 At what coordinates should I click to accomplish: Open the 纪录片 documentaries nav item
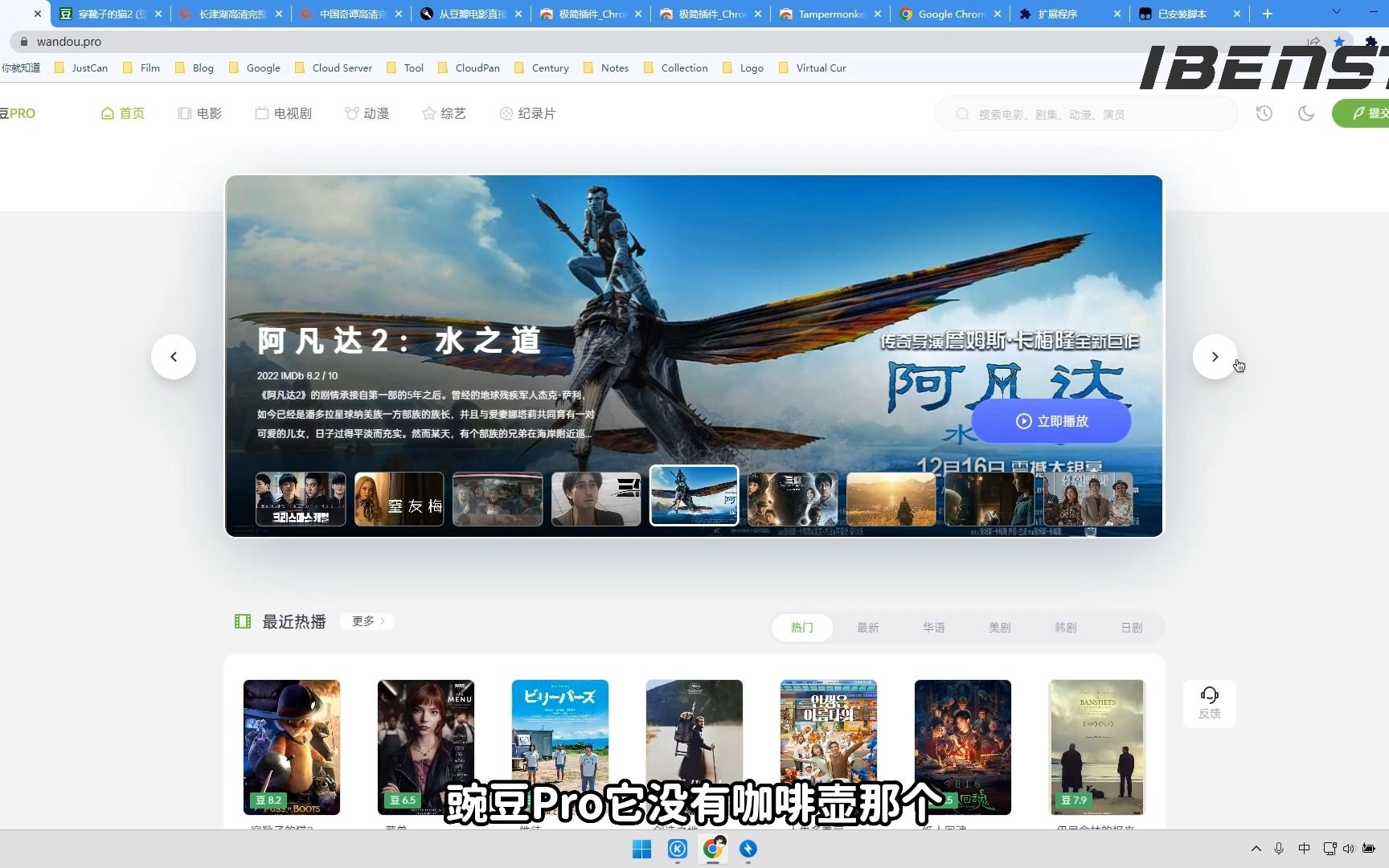click(x=528, y=113)
